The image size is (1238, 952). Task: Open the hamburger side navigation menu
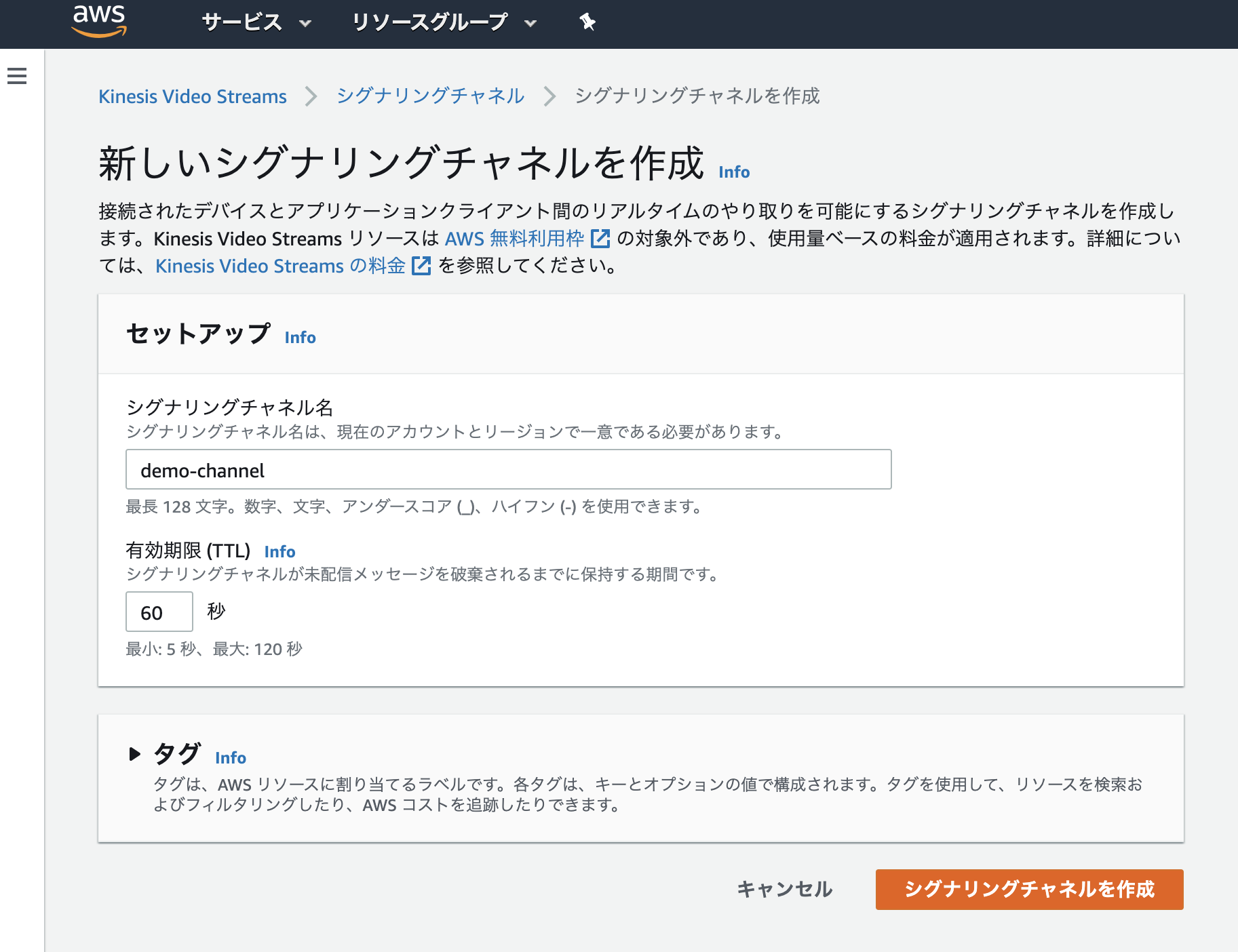point(17,76)
